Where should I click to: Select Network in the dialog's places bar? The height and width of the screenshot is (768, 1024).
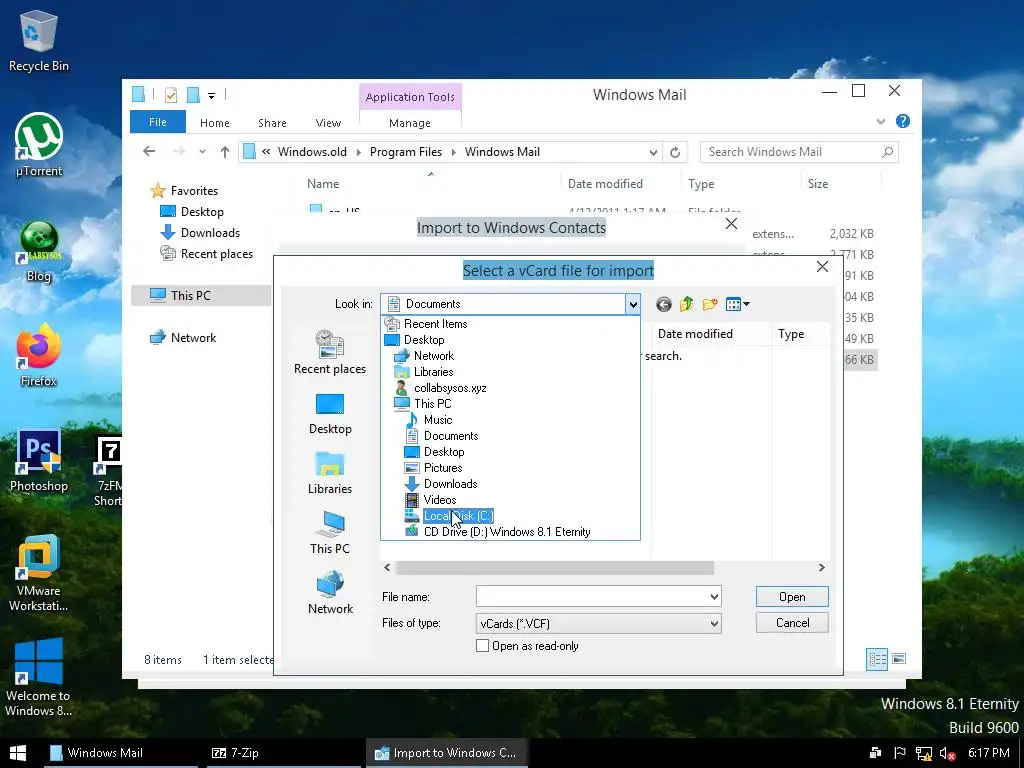(330, 593)
